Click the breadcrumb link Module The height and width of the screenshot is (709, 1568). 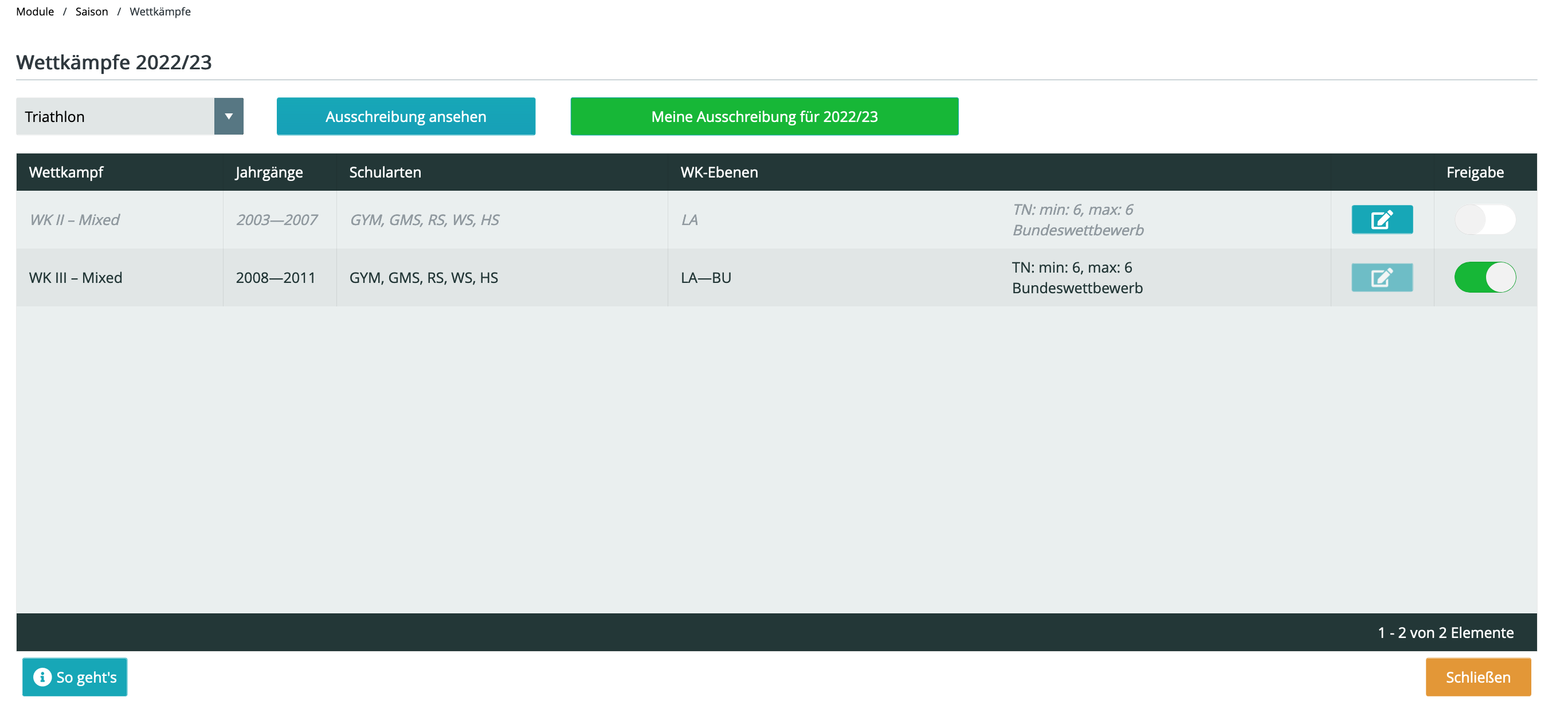click(35, 10)
